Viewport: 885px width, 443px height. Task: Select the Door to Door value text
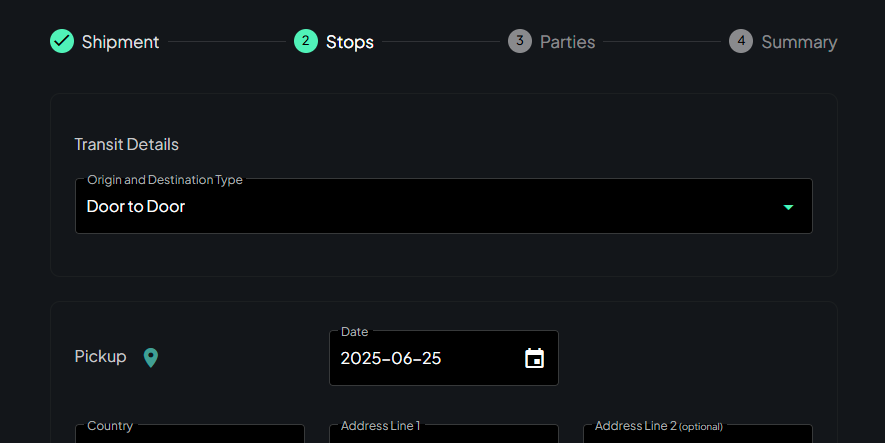pos(136,207)
